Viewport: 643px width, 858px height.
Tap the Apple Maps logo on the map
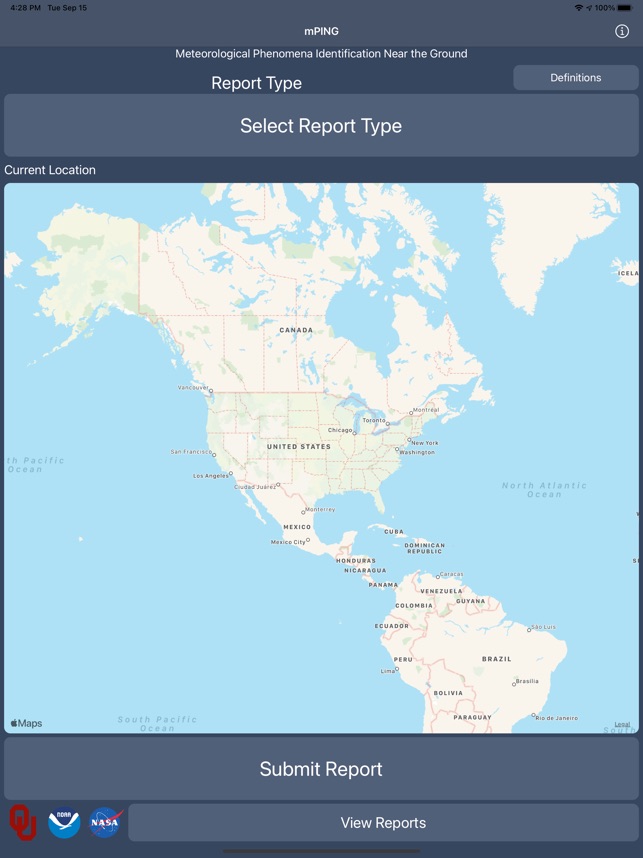click(x=27, y=723)
